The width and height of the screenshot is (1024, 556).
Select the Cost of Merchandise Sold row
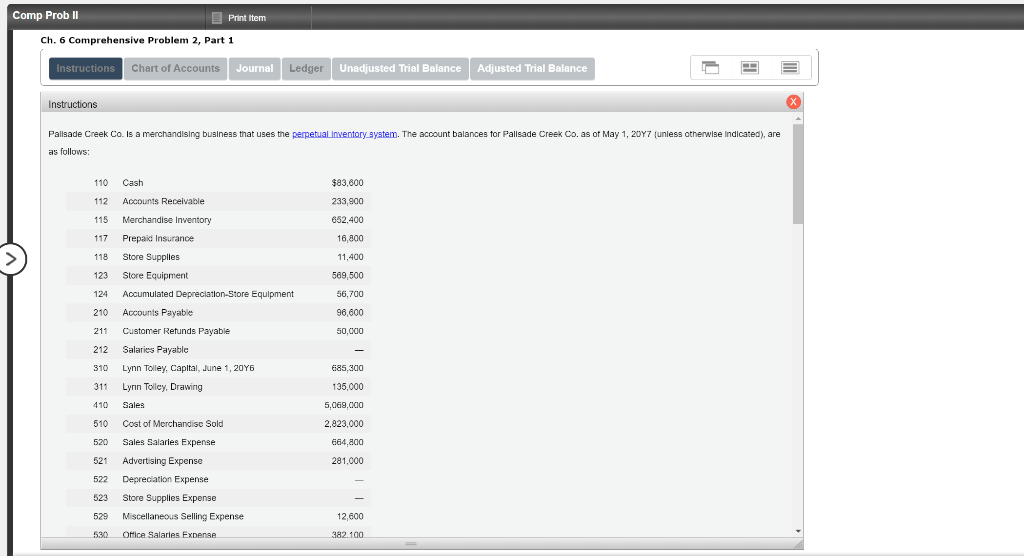[218, 423]
